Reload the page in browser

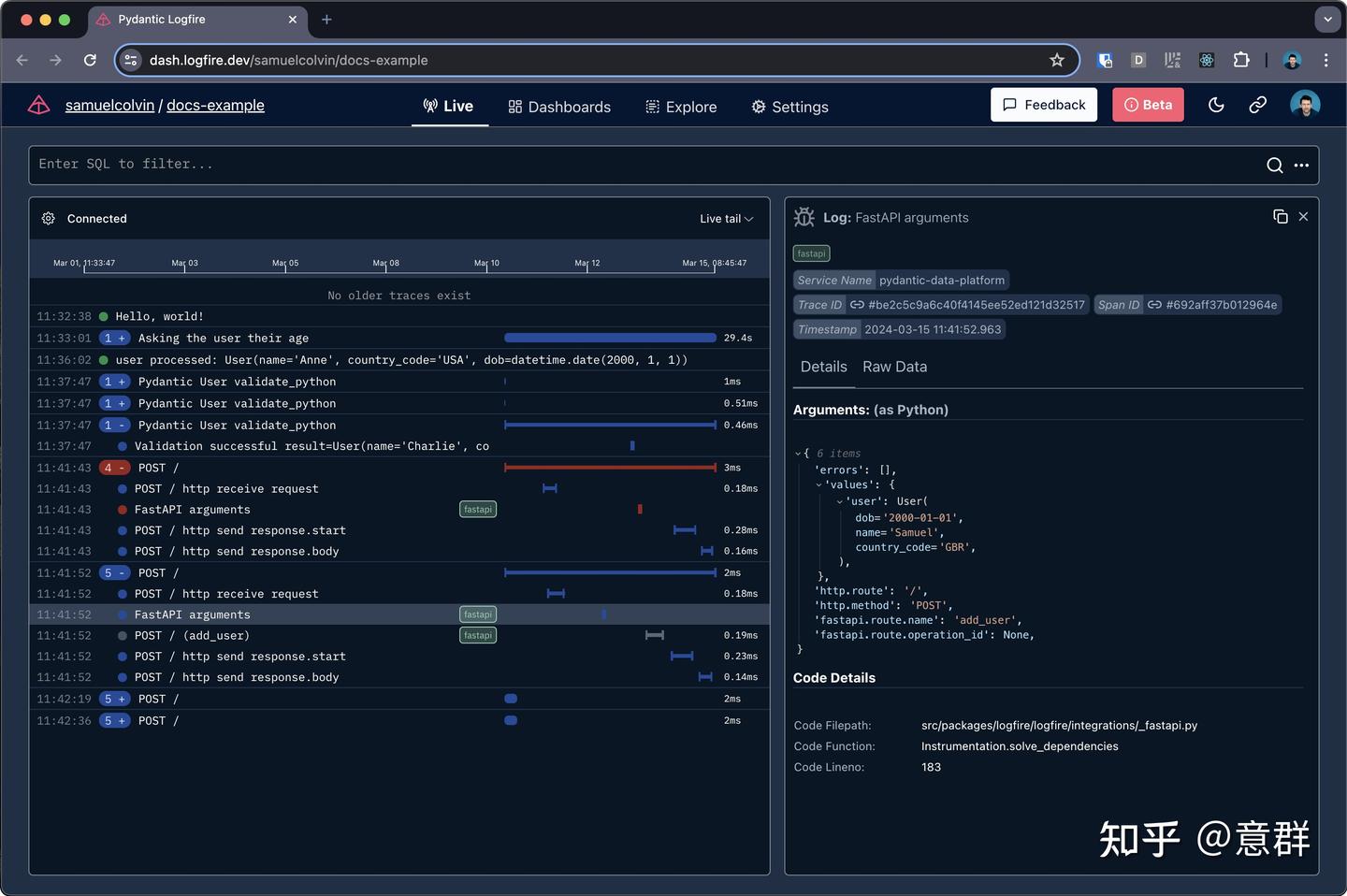(x=90, y=60)
